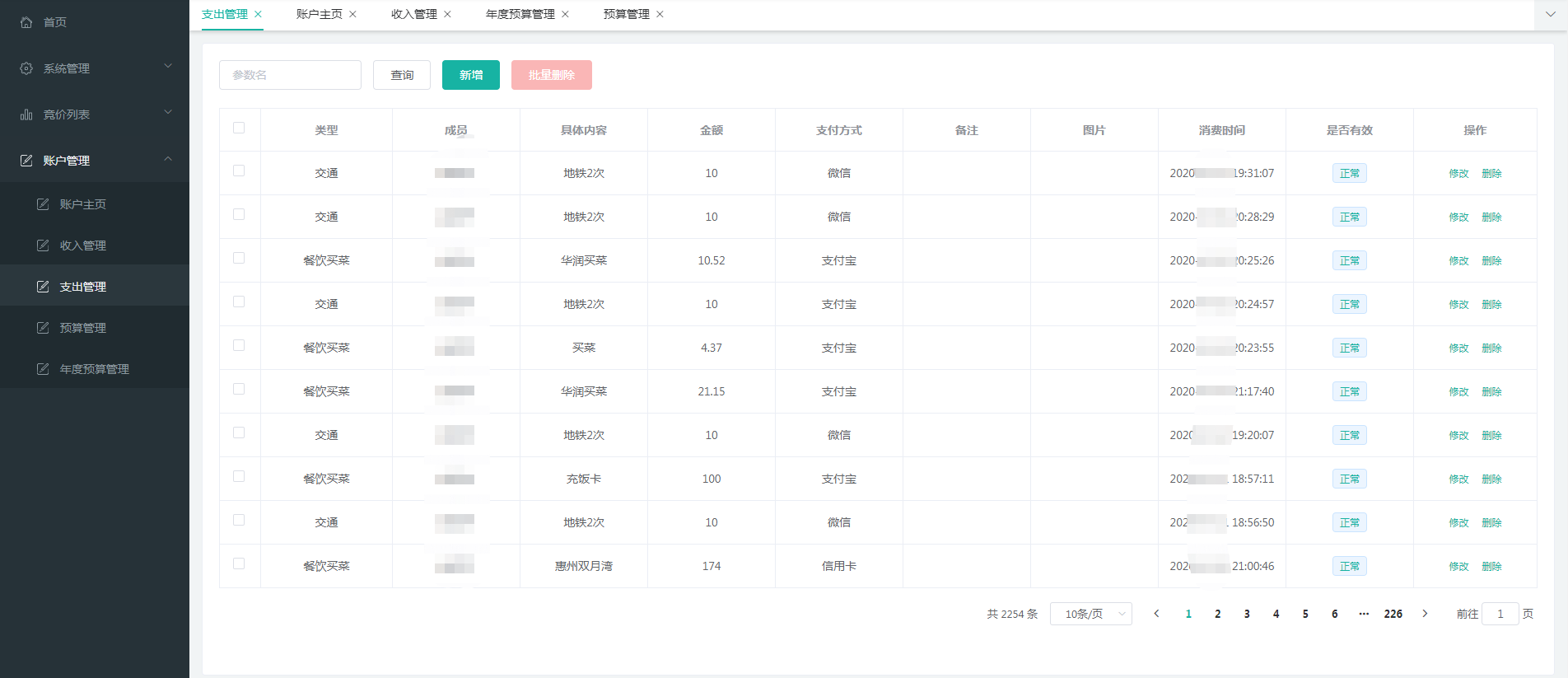The image size is (1568, 678).
Task: Go to page 5
Action: (x=1305, y=614)
